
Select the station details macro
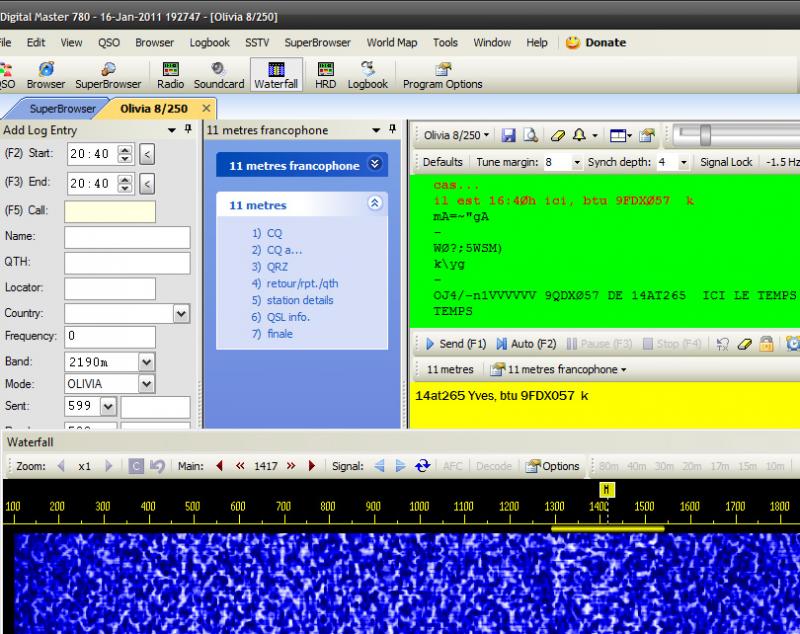tap(300, 300)
